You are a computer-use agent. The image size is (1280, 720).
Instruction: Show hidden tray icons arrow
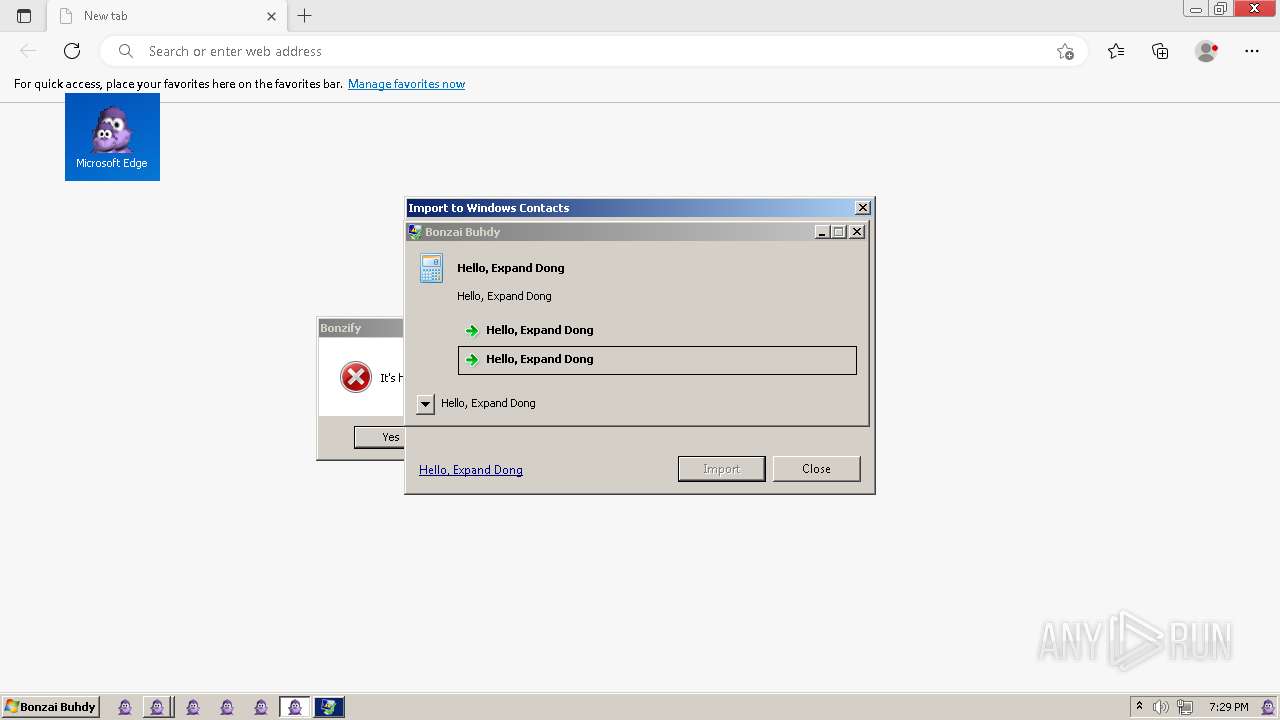(x=1139, y=707)
